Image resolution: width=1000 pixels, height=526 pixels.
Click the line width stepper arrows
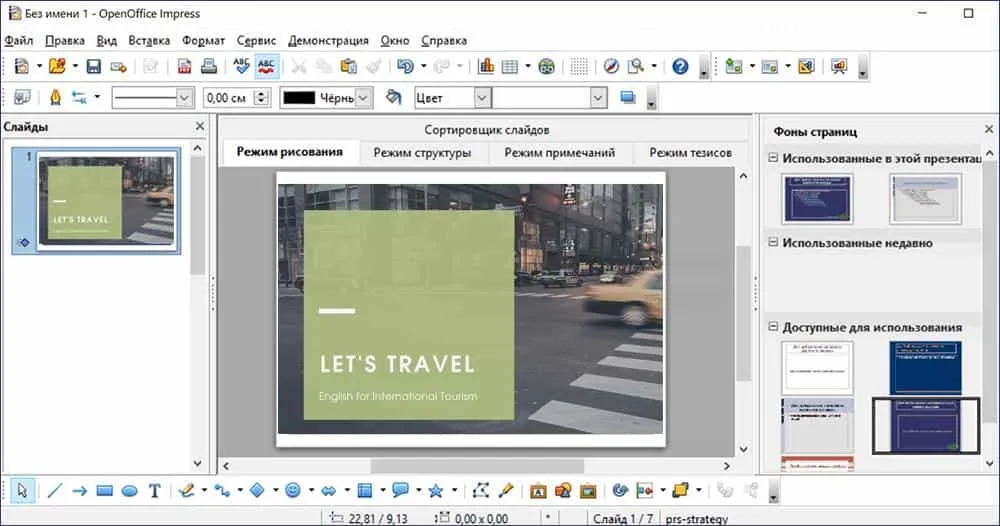(x=261, y=98)
